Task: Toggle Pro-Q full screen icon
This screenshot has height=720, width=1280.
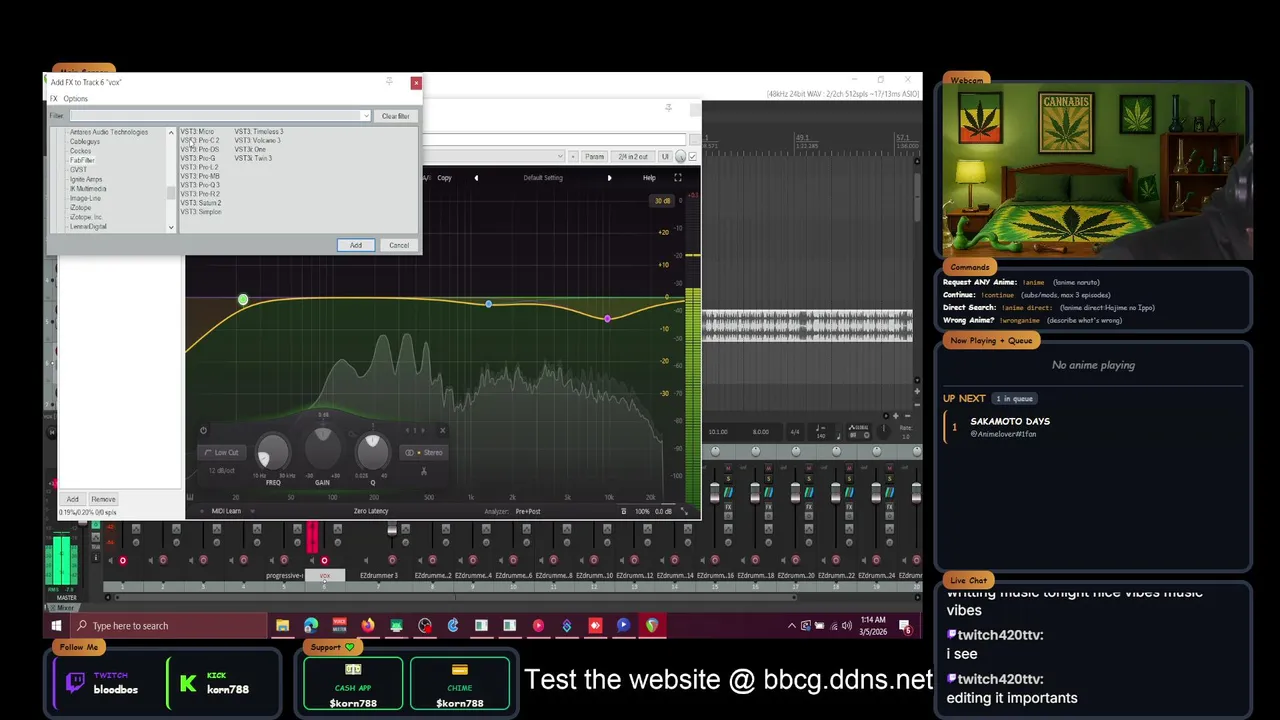Action: [678, 178]
